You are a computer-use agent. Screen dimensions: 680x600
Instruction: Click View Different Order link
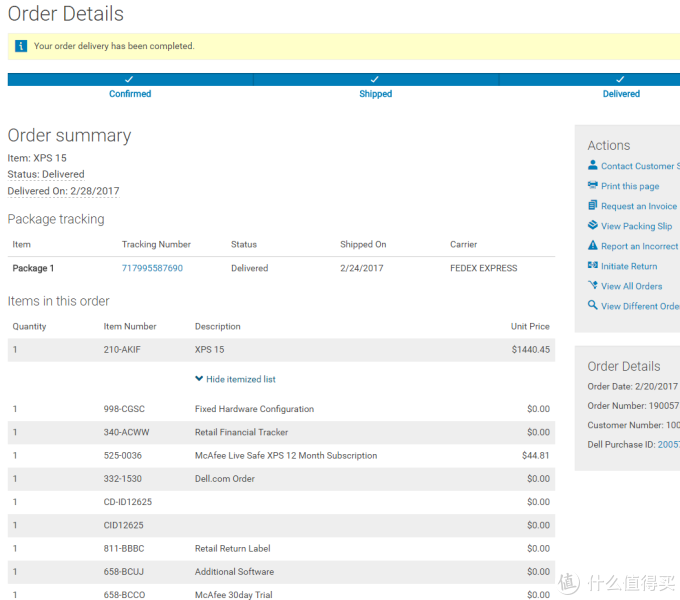pyautogui.click(x=640, y=306)
